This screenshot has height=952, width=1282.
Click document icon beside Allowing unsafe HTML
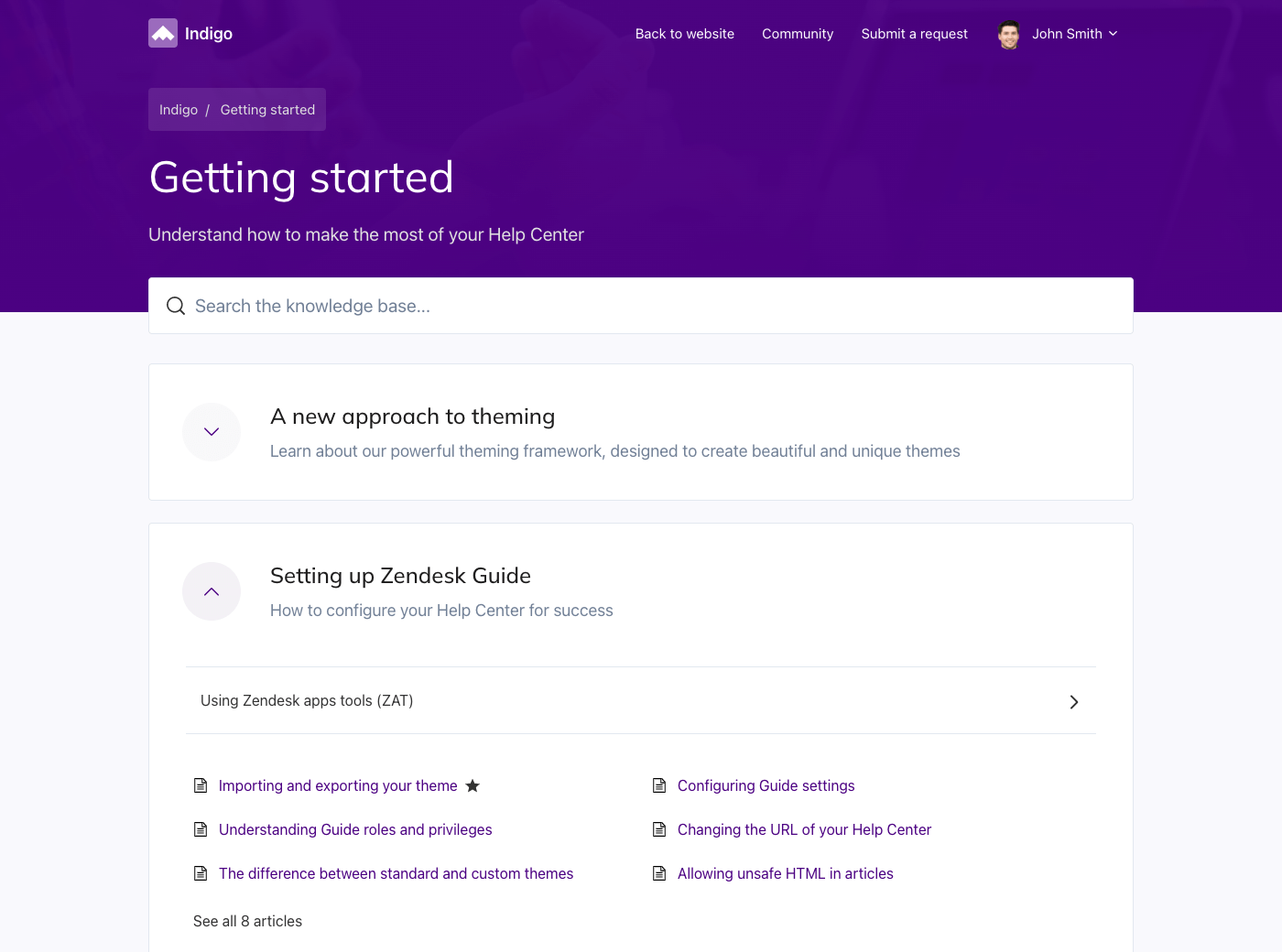659,873
